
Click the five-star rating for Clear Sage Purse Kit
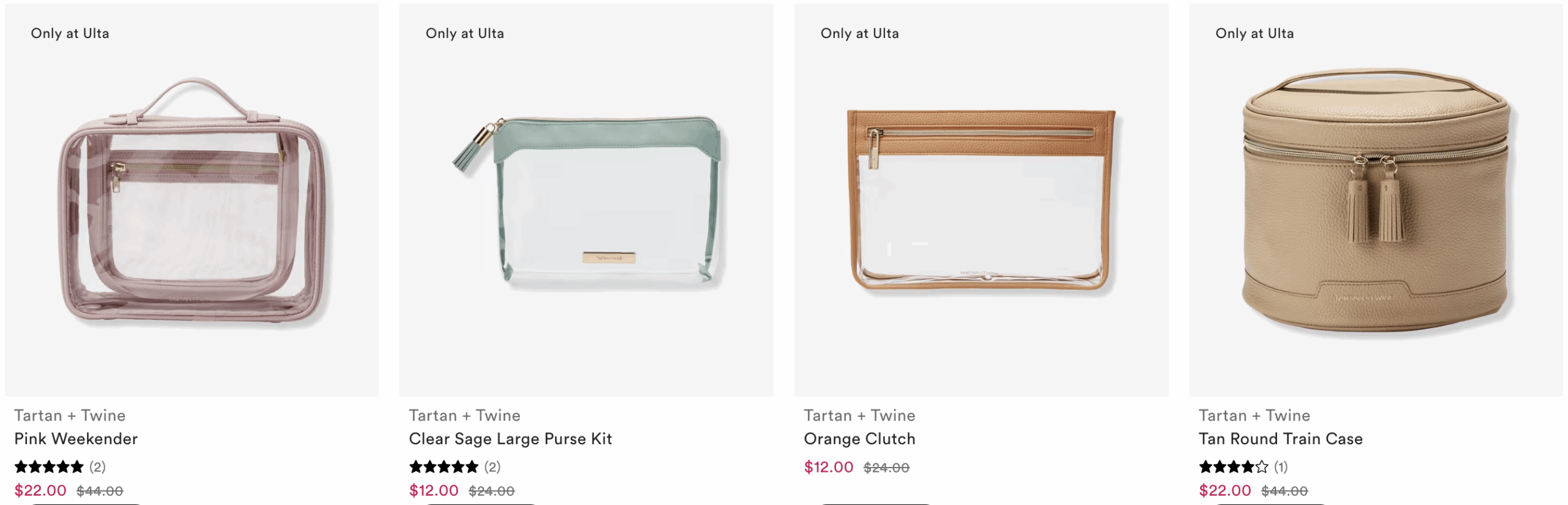click(443, 467)
